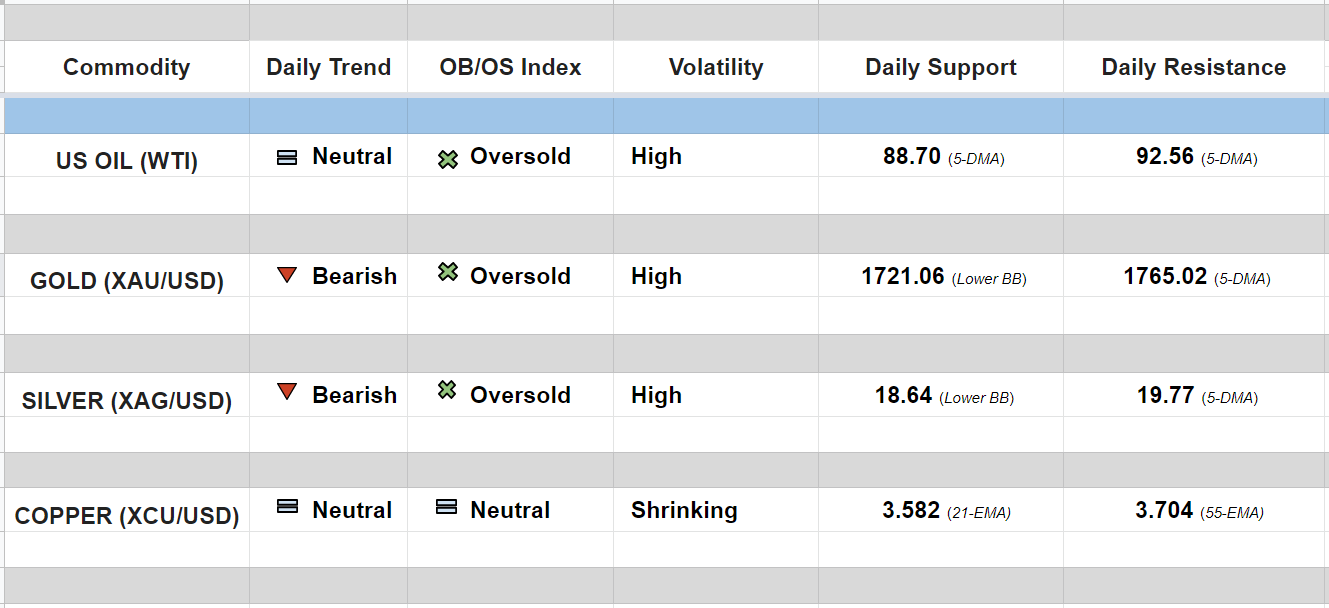Click the Gold daily support value 1721.06

coord(903,276)
